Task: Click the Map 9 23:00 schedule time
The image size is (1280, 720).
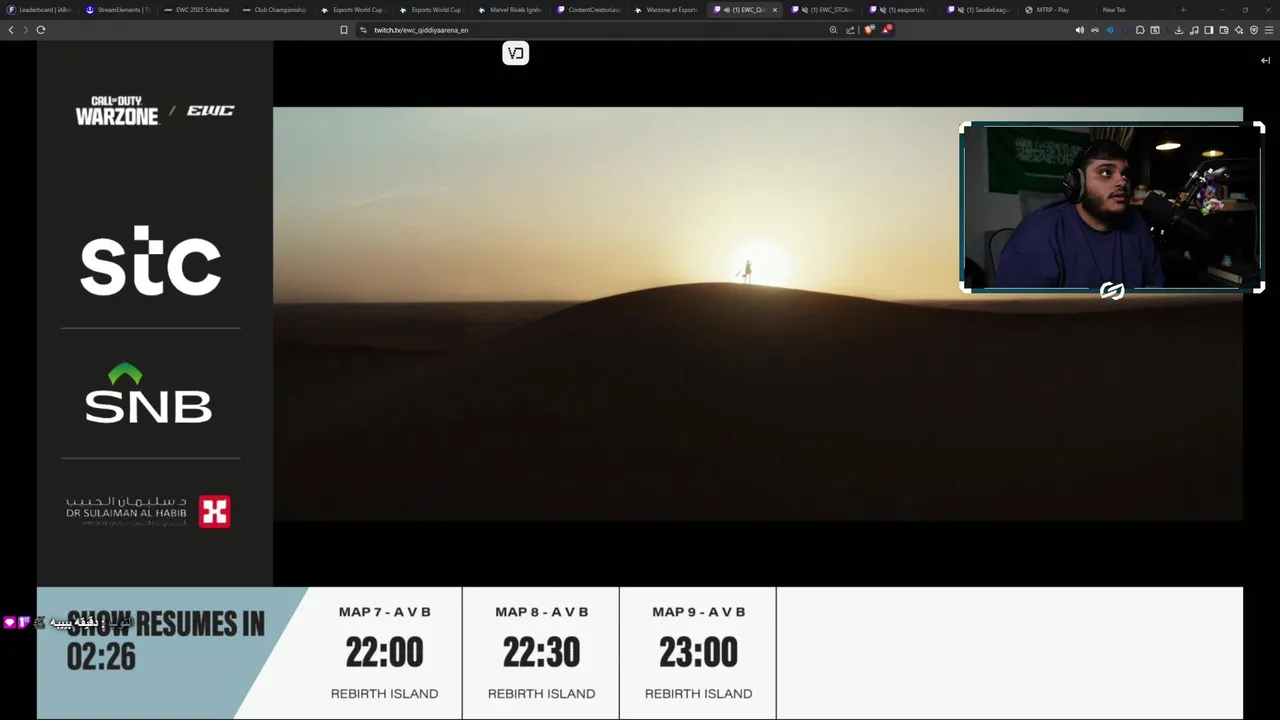Action: [698, 653]
